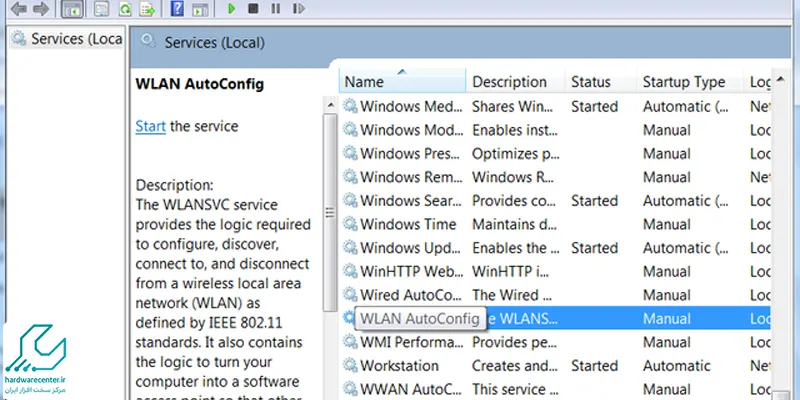Sort by the Name column header

[x=402, y=82]
